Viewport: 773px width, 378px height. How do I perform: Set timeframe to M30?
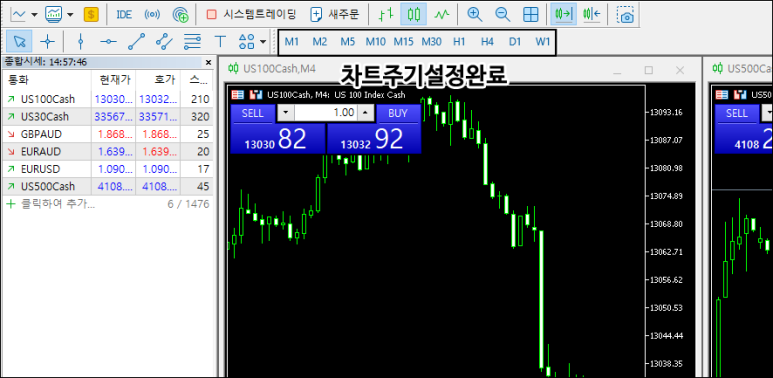click(431, 42)
